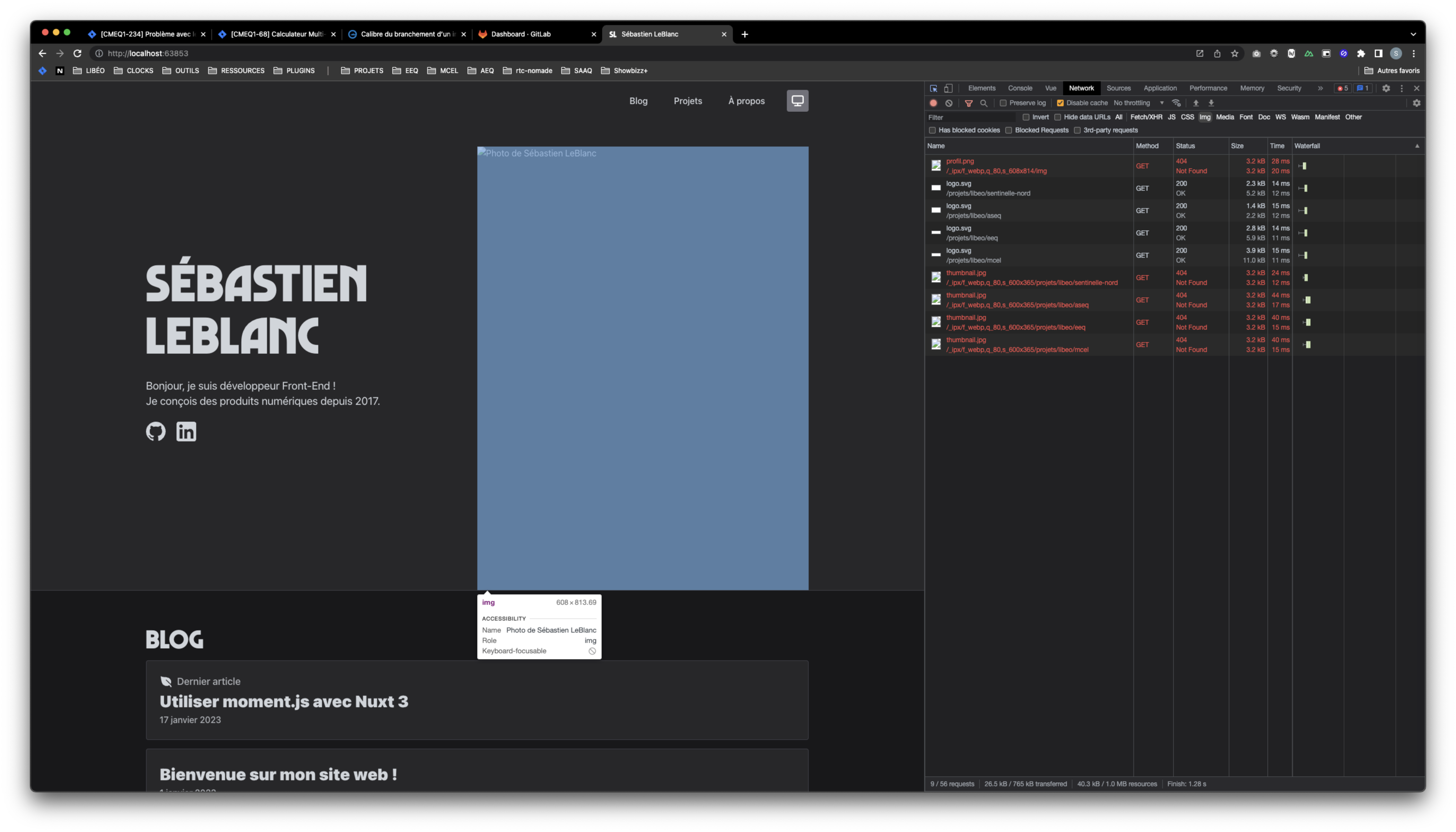
Task: Click the GitHub profile icon
Action: pyautogui.click(x=155, y=432)
